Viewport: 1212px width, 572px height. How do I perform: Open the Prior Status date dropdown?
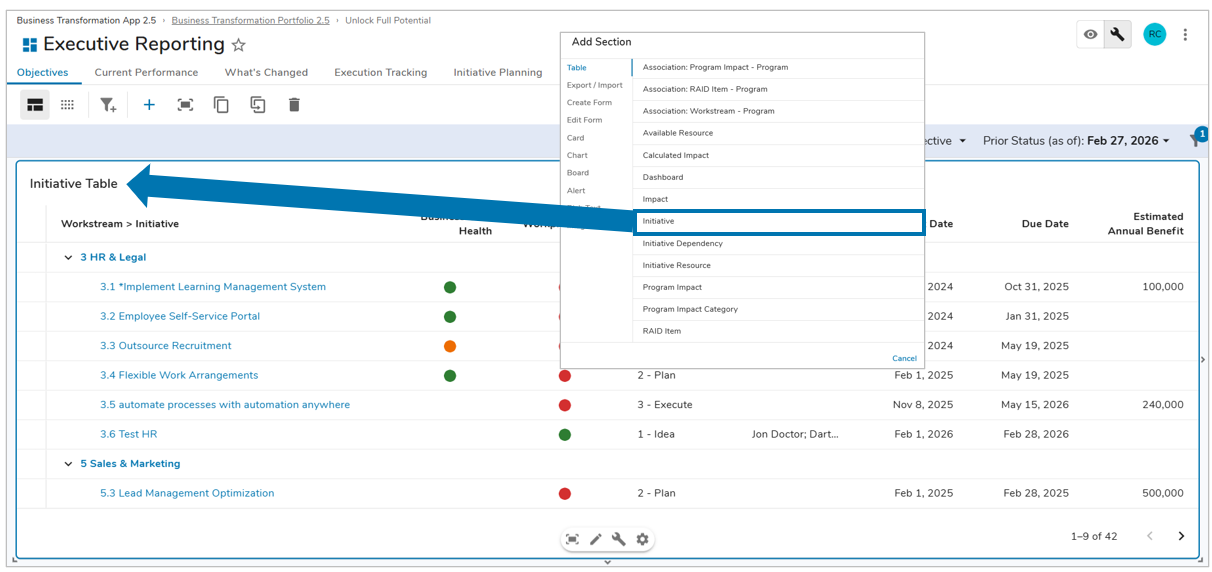[x=1076, y=141]
